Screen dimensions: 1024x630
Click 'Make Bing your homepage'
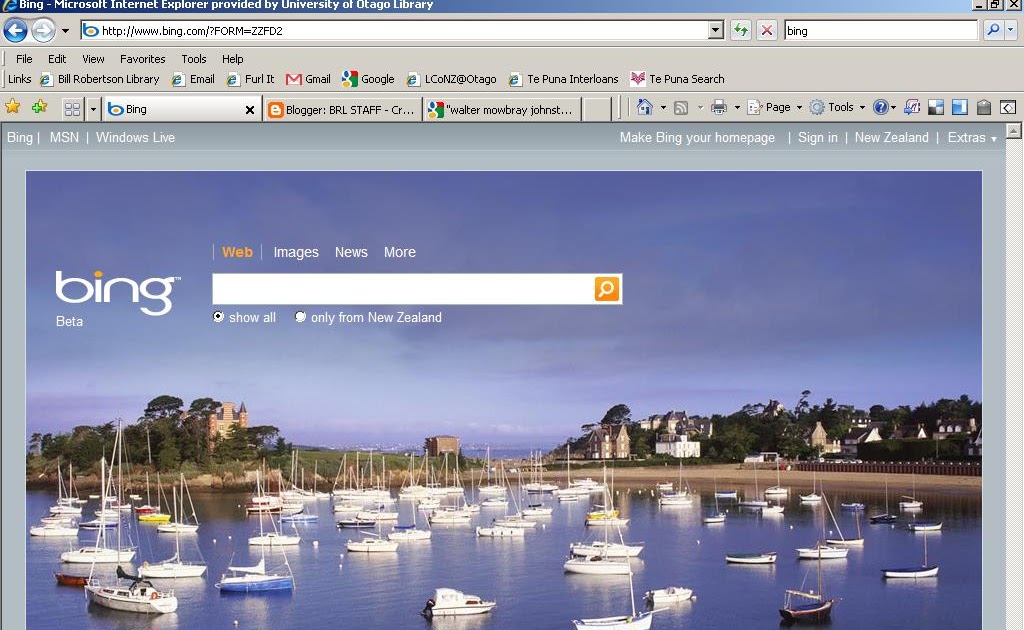click(x=696, y=138)
